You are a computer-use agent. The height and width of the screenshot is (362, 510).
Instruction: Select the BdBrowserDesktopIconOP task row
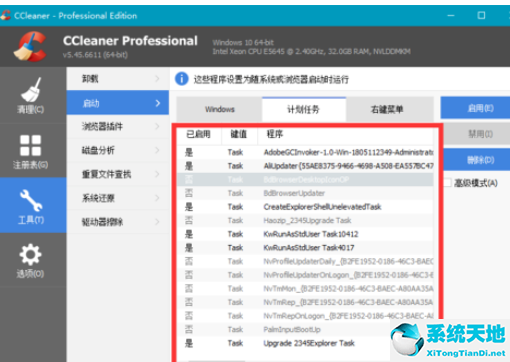point(305,180)
